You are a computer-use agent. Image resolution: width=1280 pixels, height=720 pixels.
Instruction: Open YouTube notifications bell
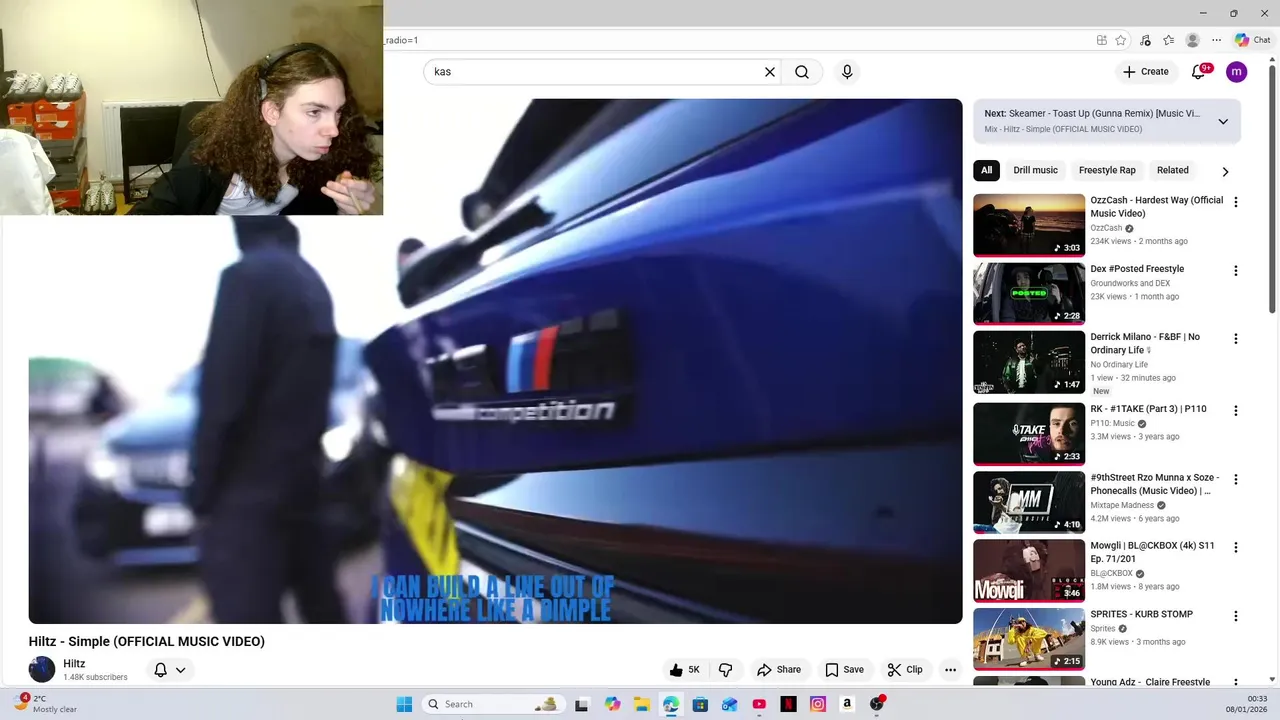coord(1199,72)
